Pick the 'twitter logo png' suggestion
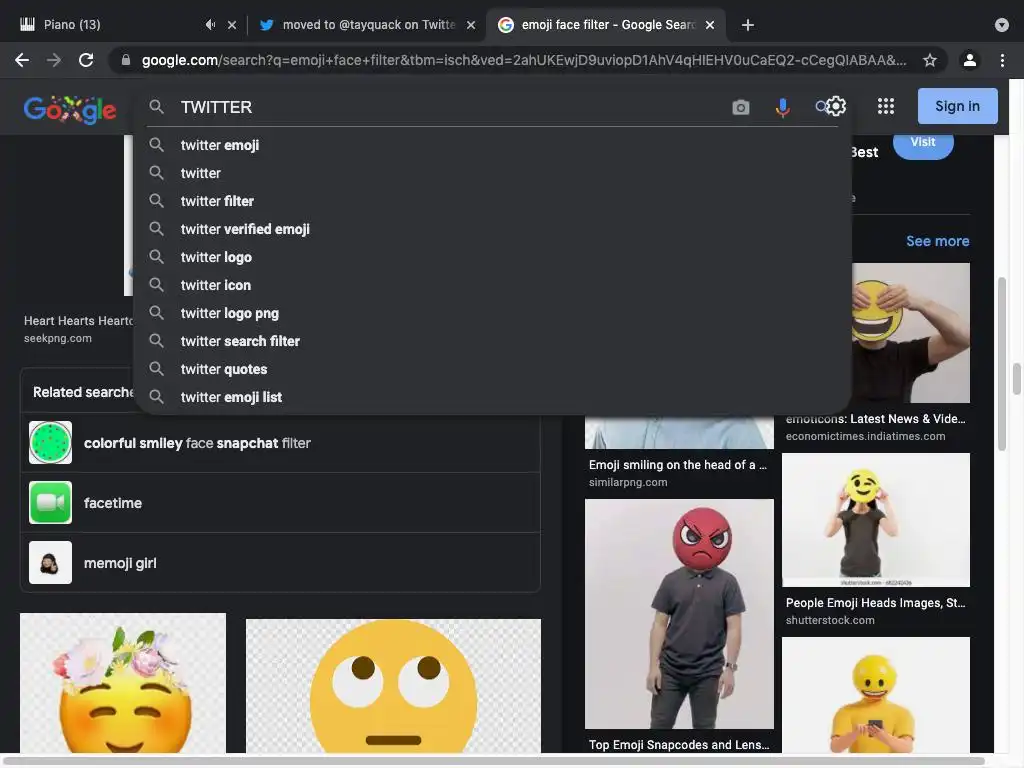Screen dimensions: 1024x768 click(493, 313)
